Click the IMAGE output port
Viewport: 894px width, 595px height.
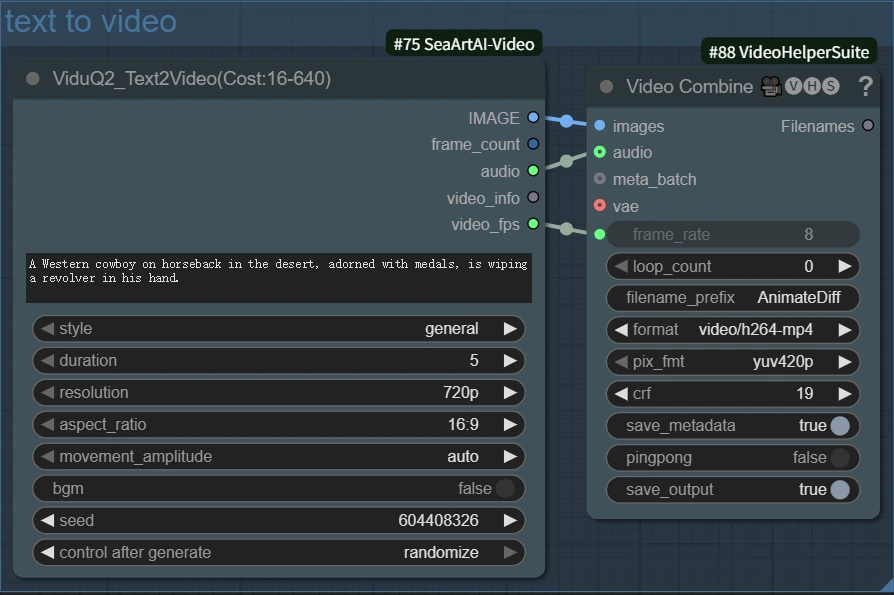point(533,118)
